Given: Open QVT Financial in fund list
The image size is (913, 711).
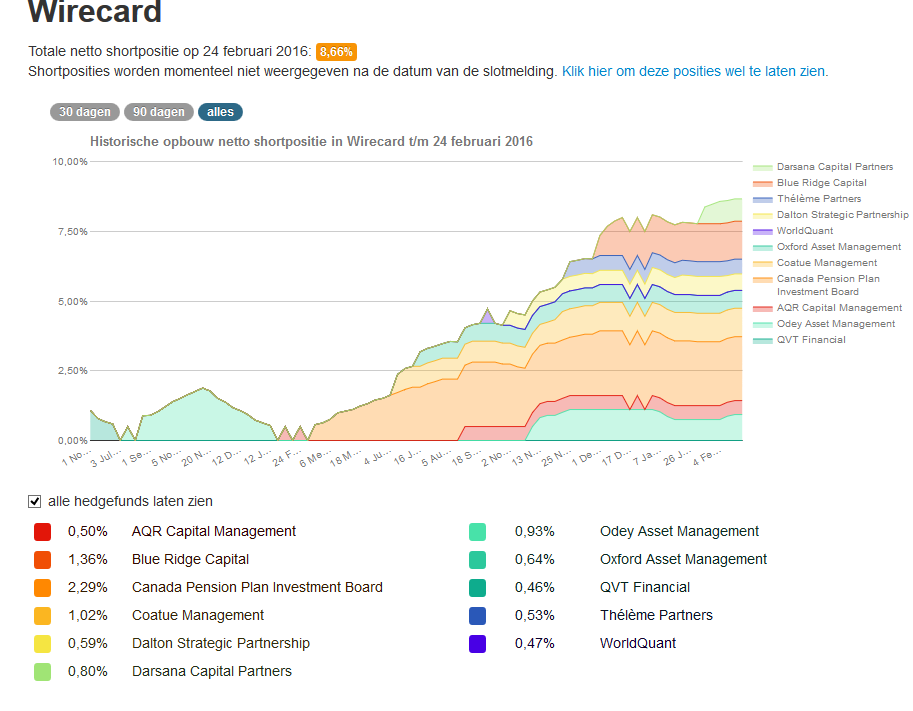Looking at the screenshot, I should [x=645, y=587].
